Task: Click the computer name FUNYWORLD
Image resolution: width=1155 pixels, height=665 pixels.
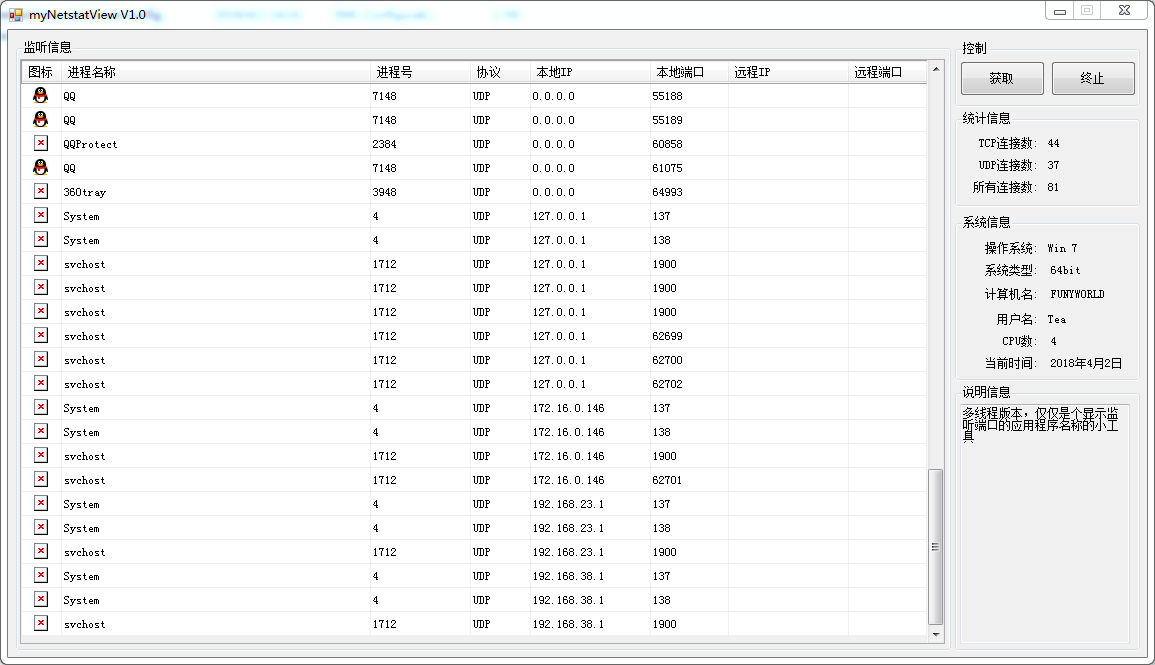Action: [1078, 295]
